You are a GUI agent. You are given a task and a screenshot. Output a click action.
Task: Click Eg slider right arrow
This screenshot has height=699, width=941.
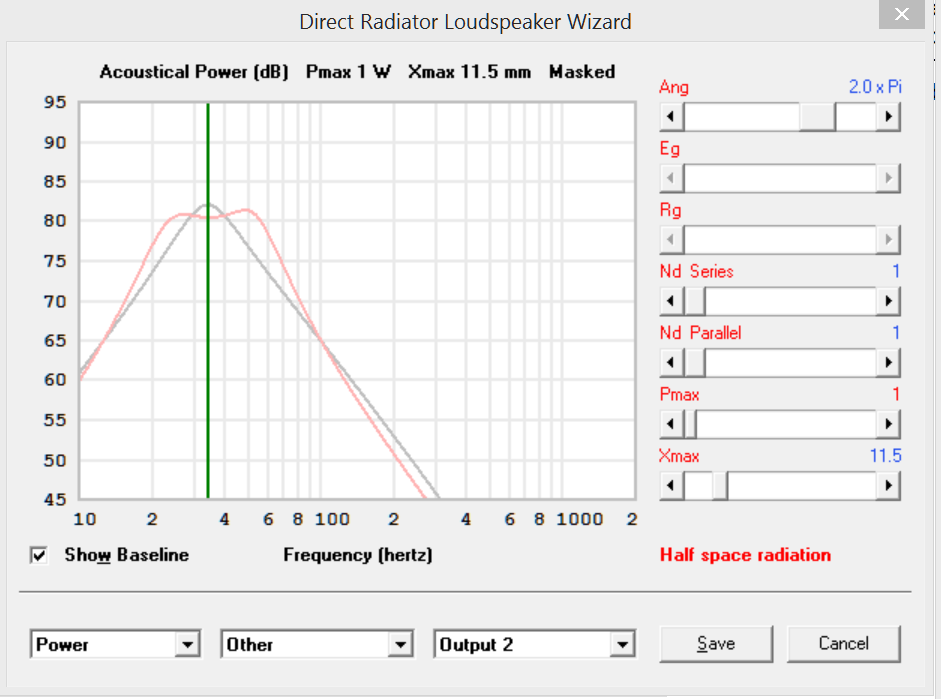point(888,178)
